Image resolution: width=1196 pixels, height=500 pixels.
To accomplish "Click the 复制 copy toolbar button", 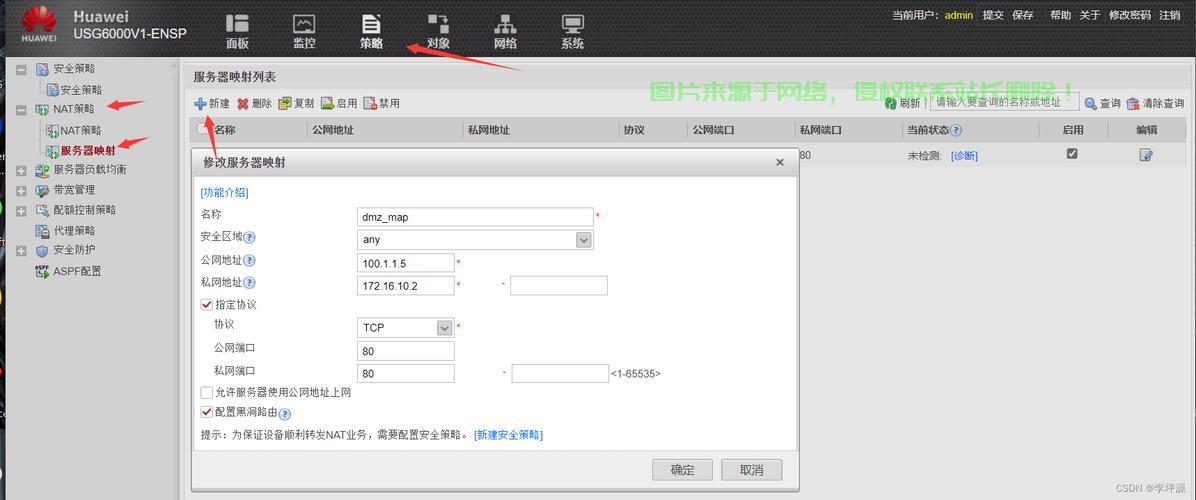I will (x=296, y=104).
